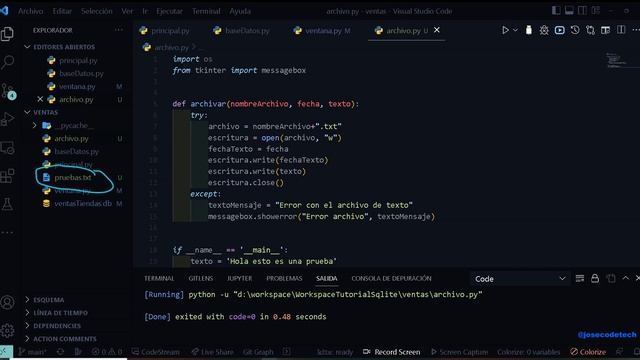The width and height of the screenshot is (640, 360).
Task: Close archivo.py in open editors list
Action: (40, 99)
